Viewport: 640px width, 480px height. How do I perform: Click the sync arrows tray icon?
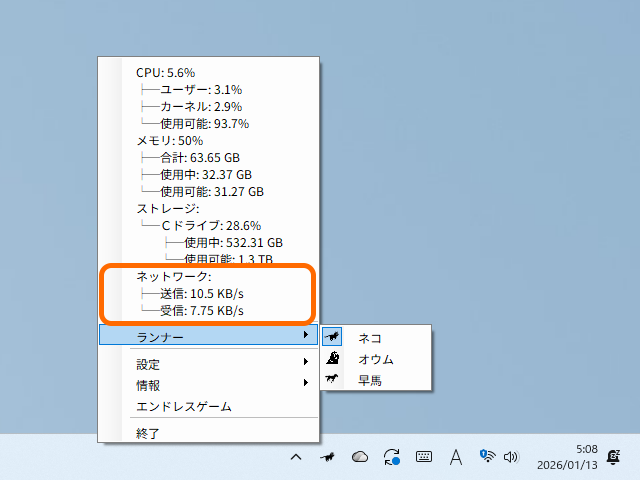[391, 457]
